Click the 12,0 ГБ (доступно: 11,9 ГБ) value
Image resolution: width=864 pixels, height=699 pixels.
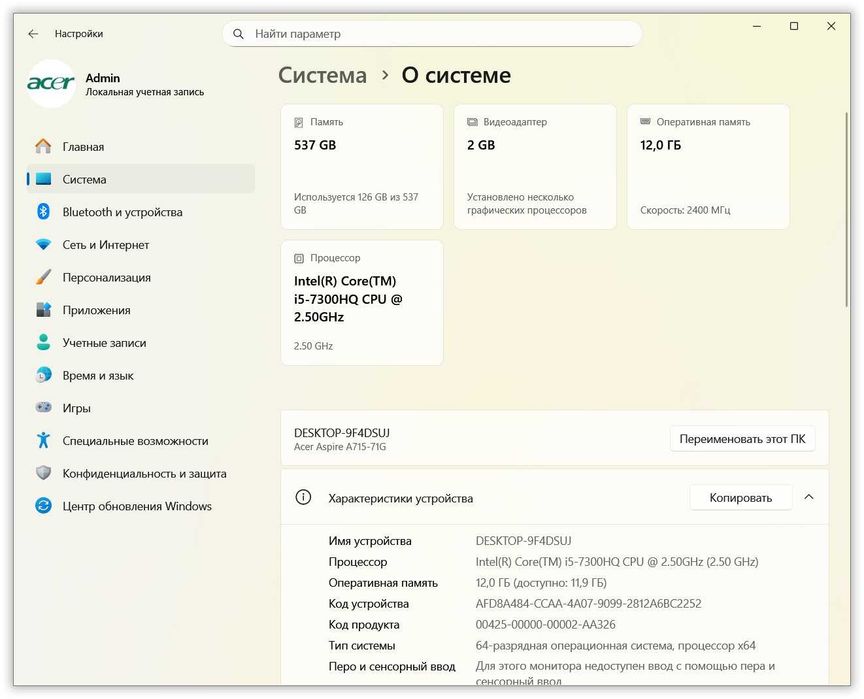tap(541, 583)
